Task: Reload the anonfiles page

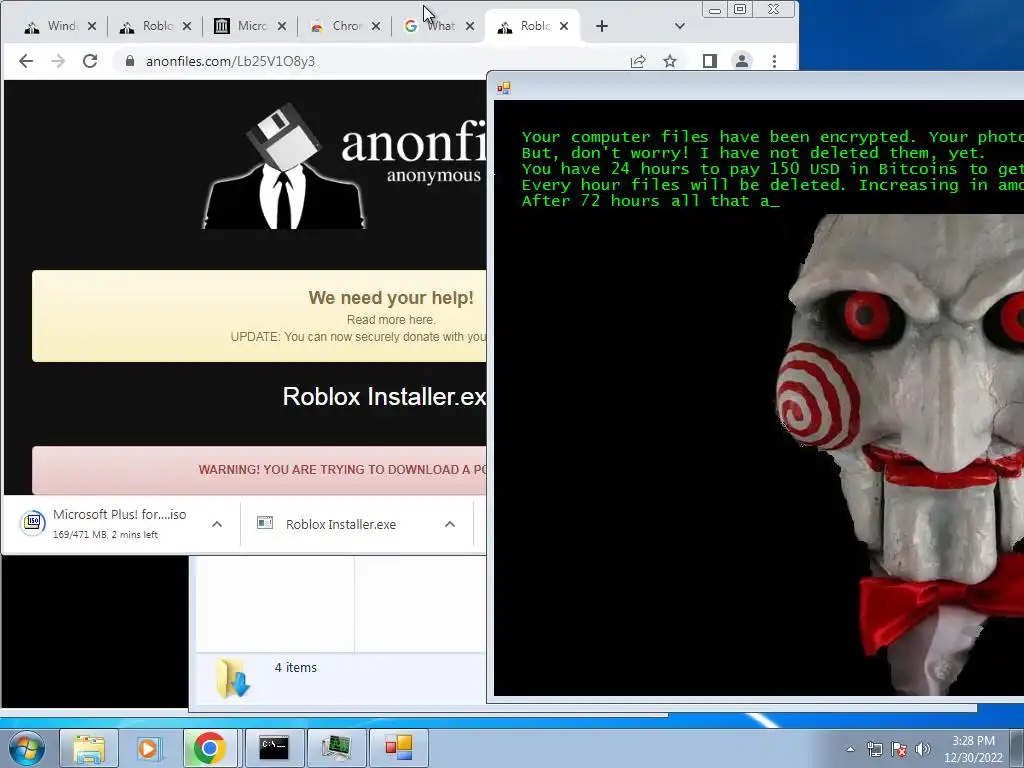Action: [x=90, y=61]
